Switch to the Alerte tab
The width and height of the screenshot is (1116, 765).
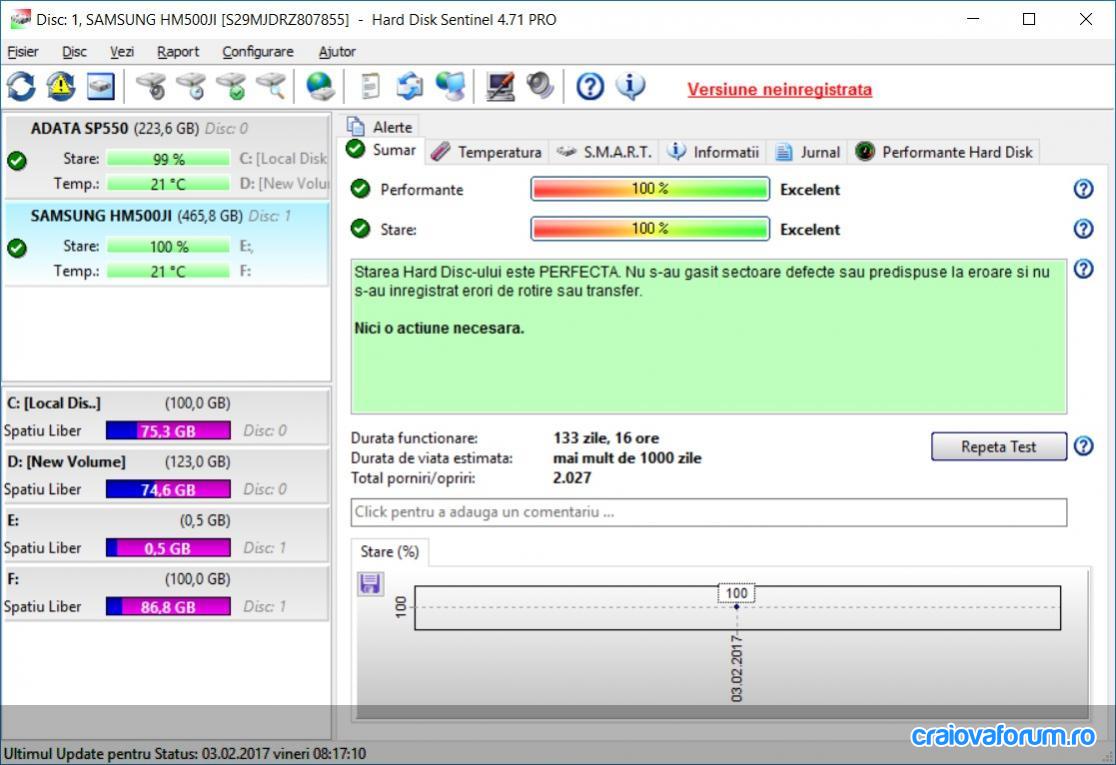379,127
